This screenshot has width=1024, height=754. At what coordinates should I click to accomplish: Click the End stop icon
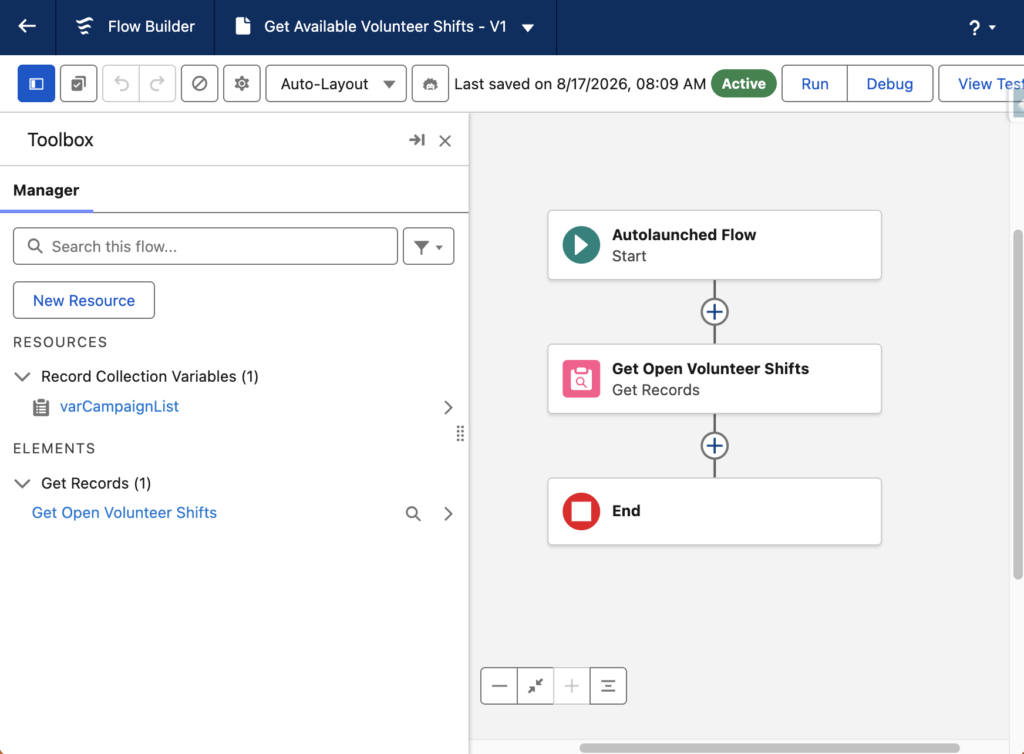[581, 511]
